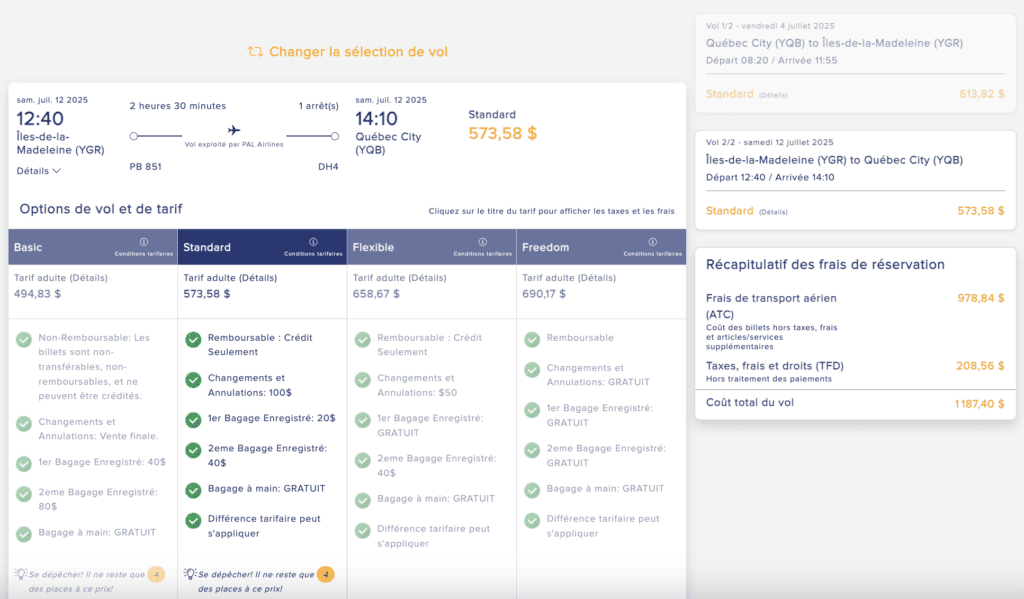Viewport: 1024px width, 599px height.
Task: Click checkmark beside Non-Remboursable in Basic column
Action: (24, 339)
